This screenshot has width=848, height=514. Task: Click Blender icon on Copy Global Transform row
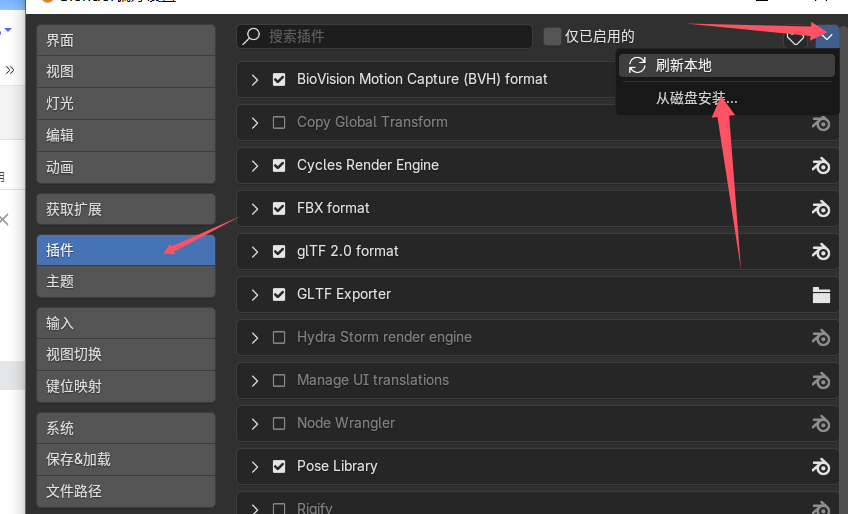click(821, 123)
